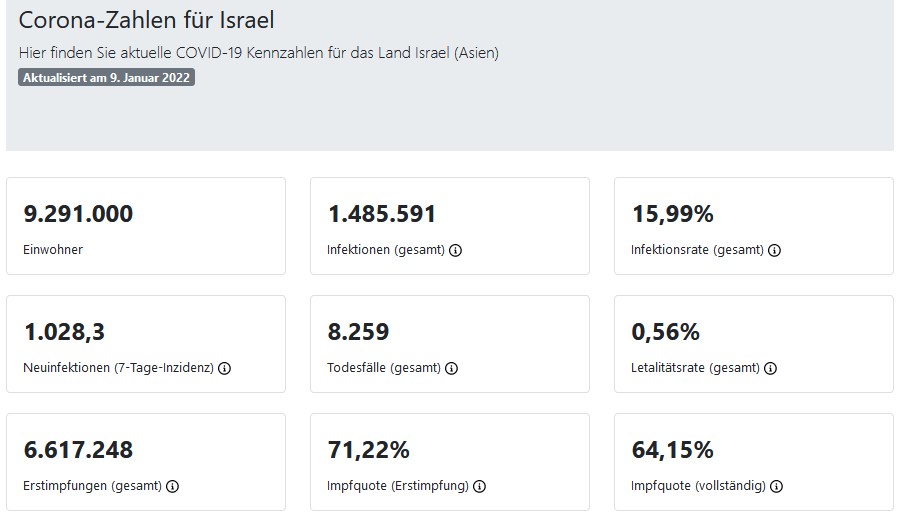Click info icon next to Infektionen (gesamt)
This screenshot has height=529, width=905.
coord(455,250)
